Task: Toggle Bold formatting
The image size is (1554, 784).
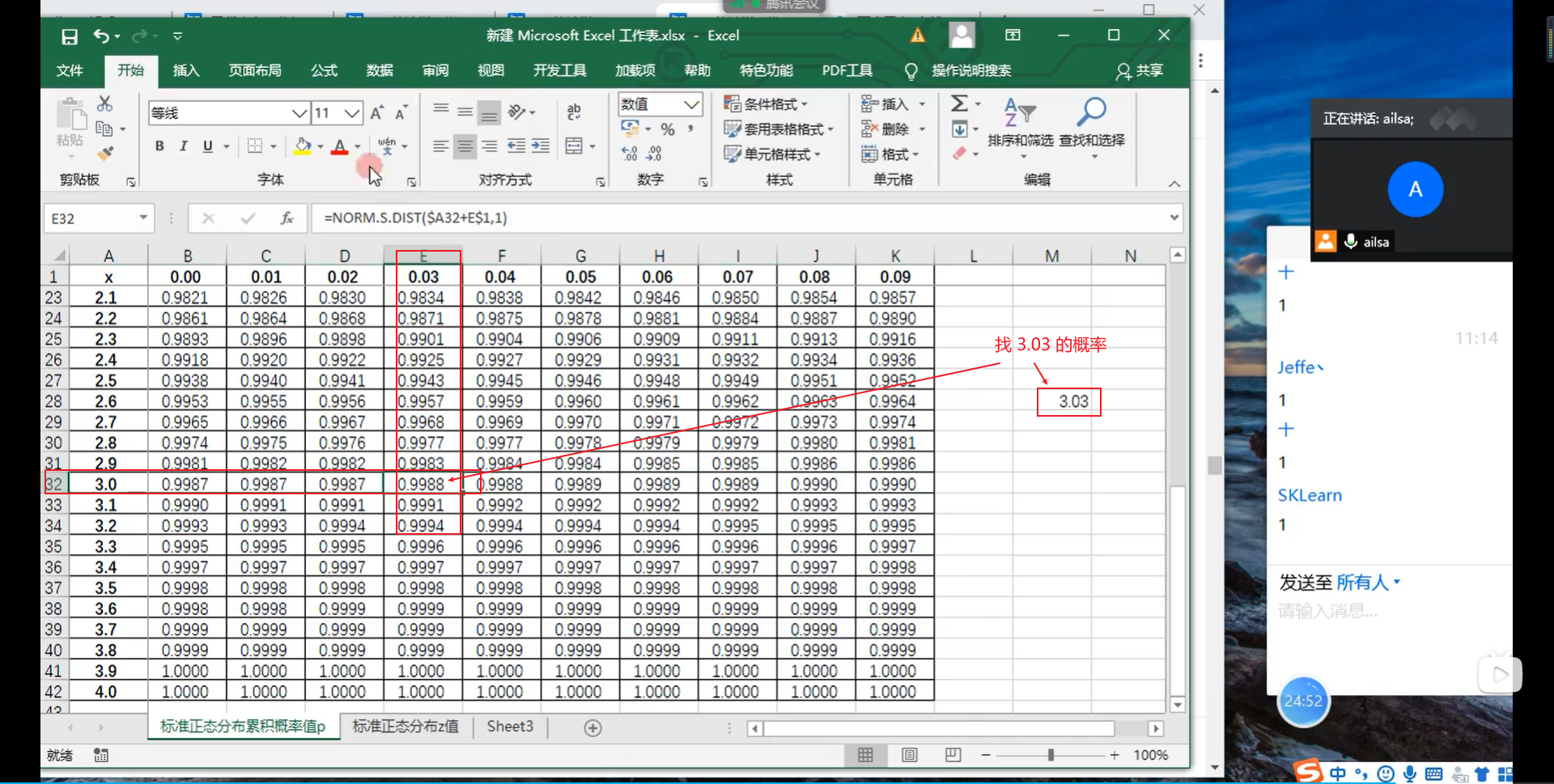Action: click(x=159, y=146)
